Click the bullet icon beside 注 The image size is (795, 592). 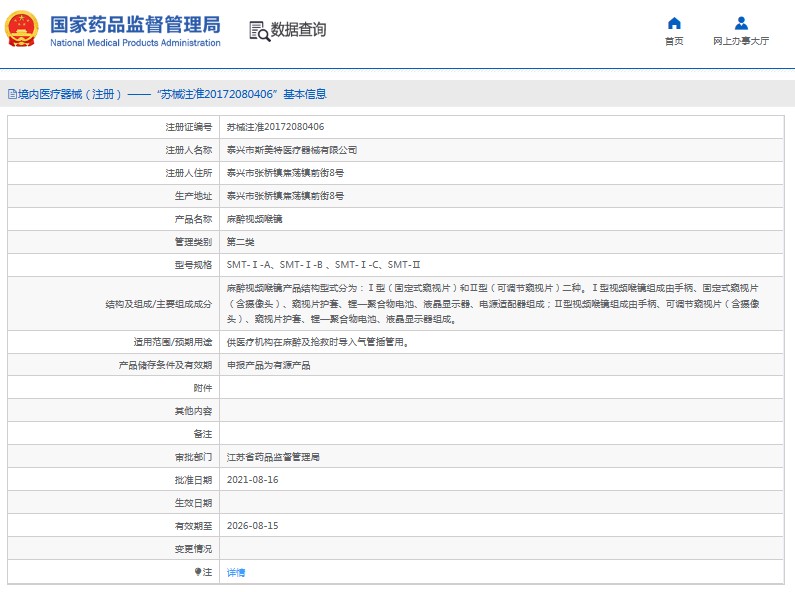[x=198, y=572]
